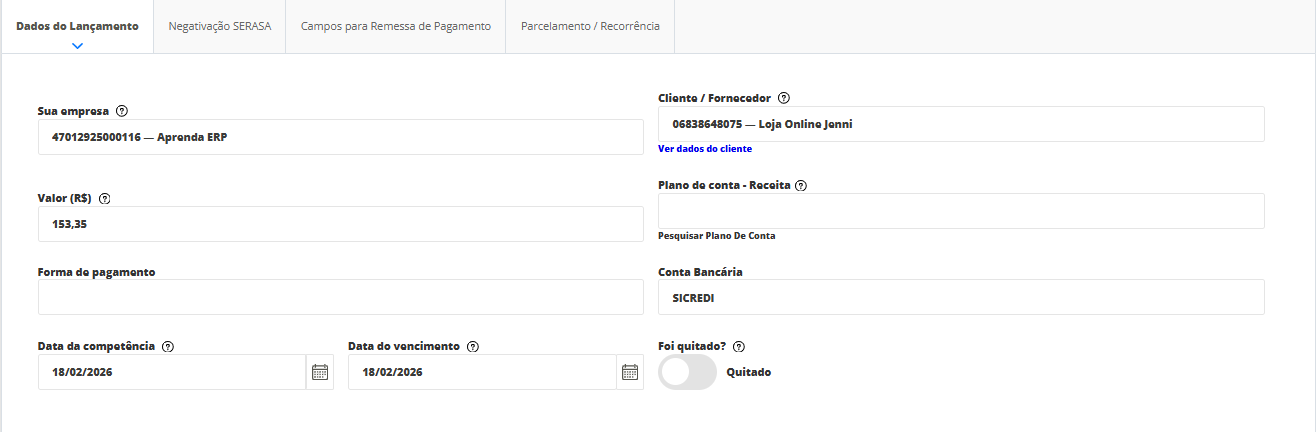Go to Parcelamento / Recorrência tab

pos(590,26)
